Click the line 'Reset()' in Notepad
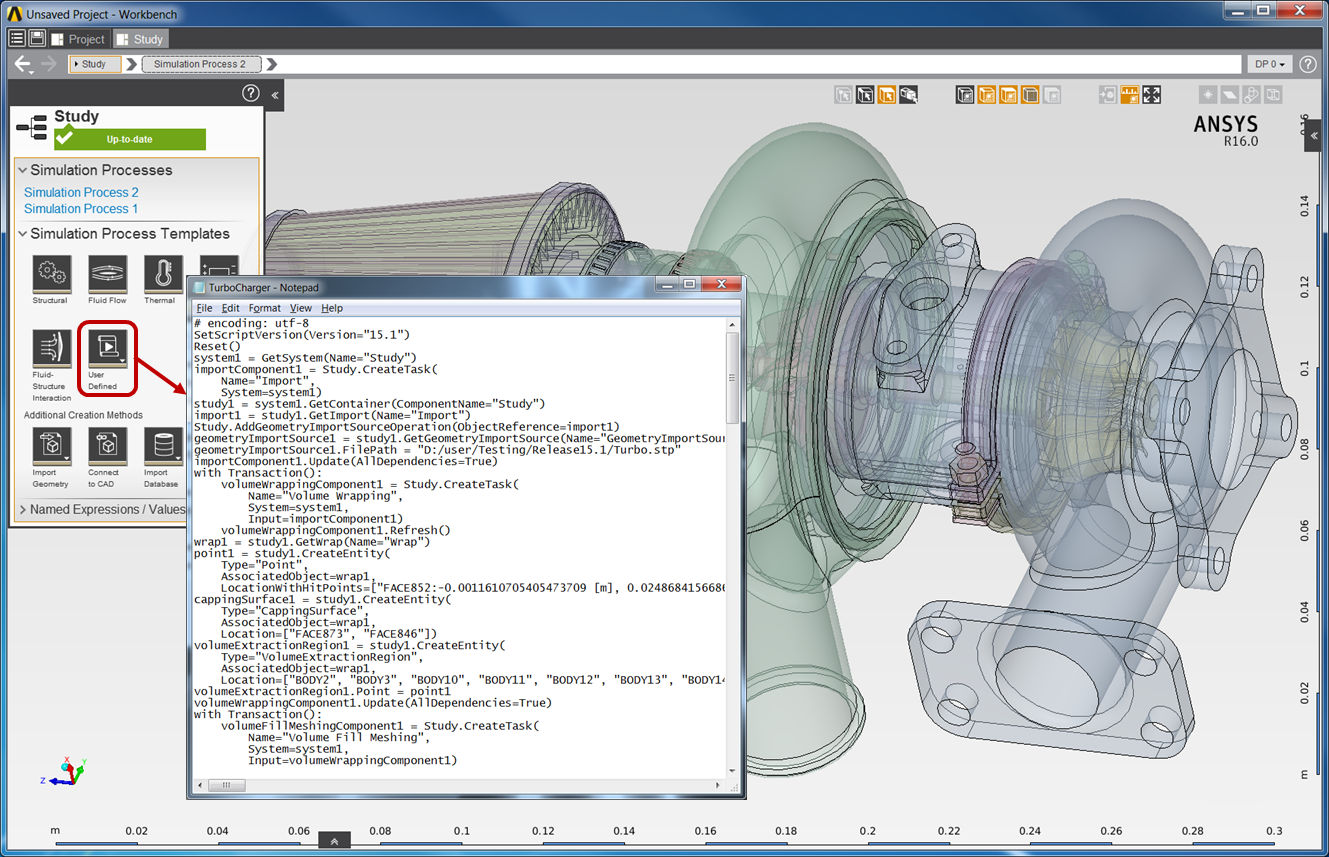This screenshot has width=1329, height=857. coord(215,346)
